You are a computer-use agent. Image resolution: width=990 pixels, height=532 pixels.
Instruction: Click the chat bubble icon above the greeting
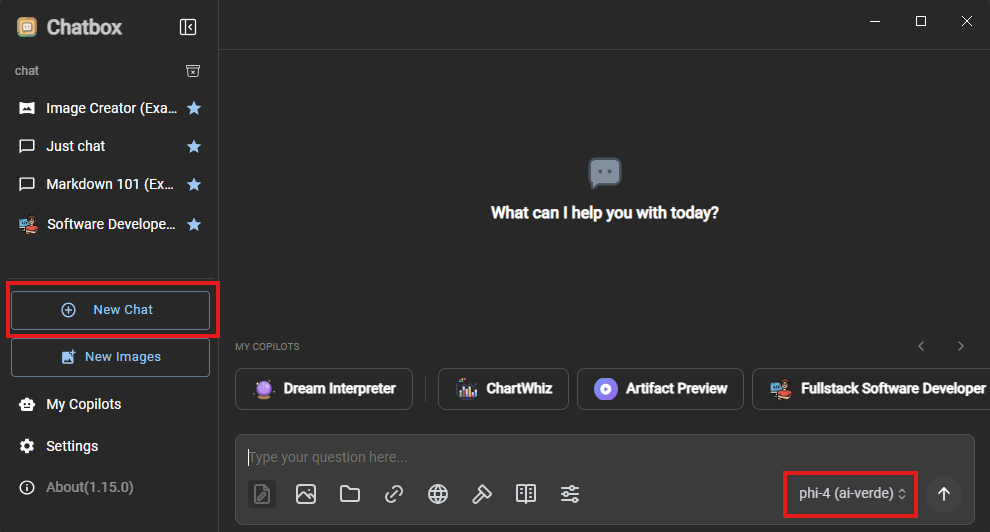[x=604, y=172]
